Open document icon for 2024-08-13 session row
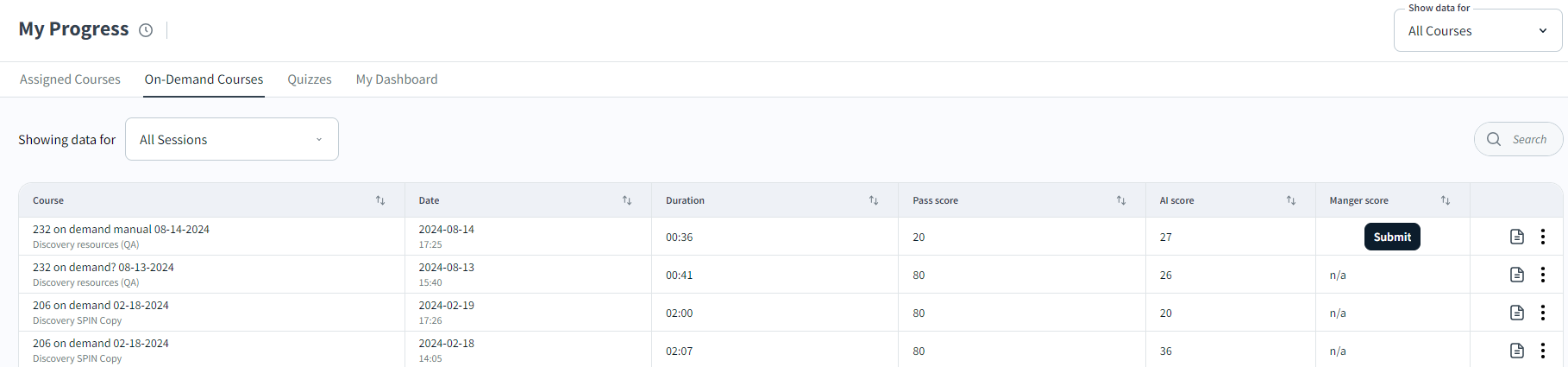This screenshot has width=1568, height=367. [x=1516, y=275]
